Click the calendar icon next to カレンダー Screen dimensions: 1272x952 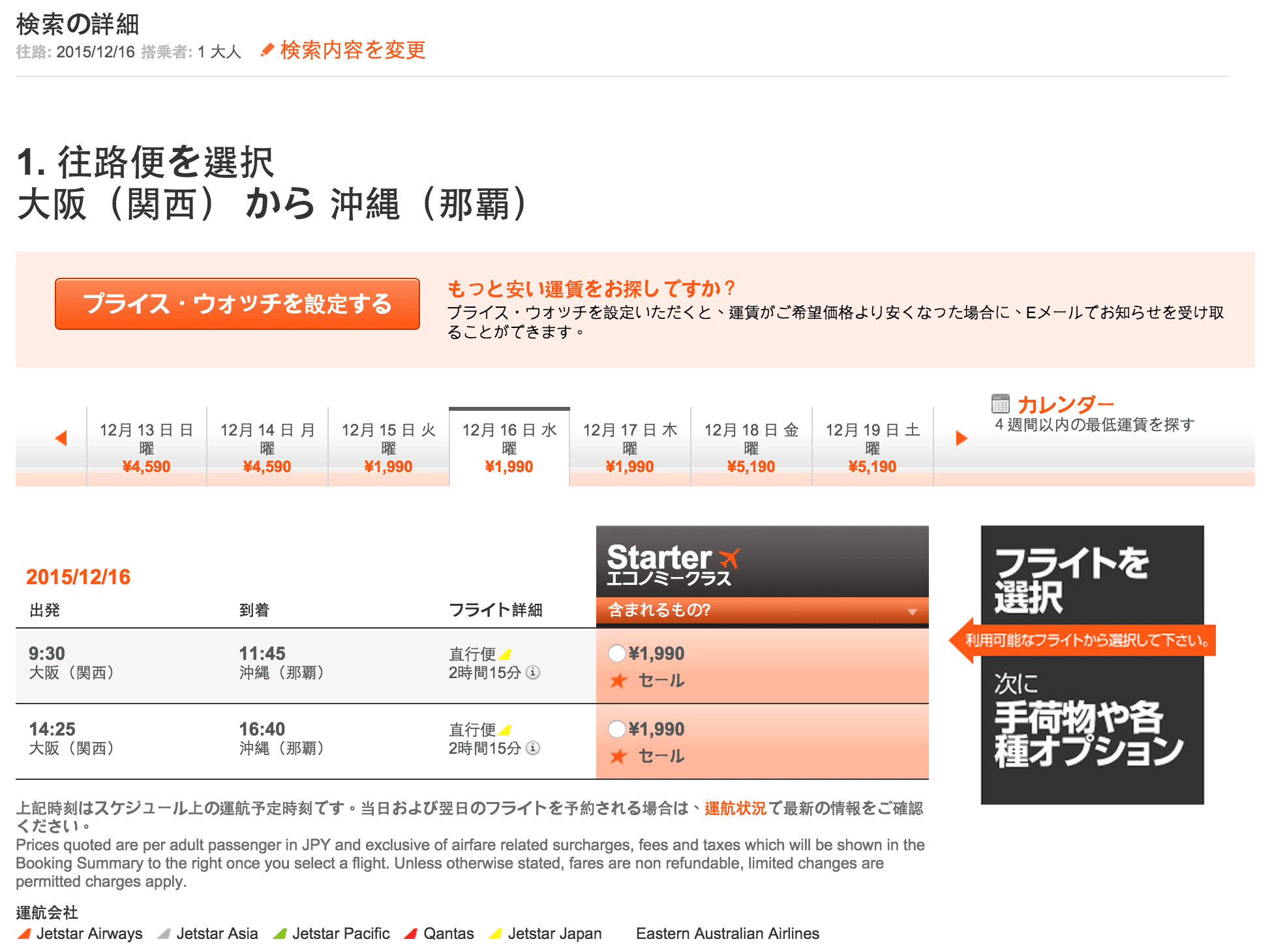click(x=1000, y=404)
